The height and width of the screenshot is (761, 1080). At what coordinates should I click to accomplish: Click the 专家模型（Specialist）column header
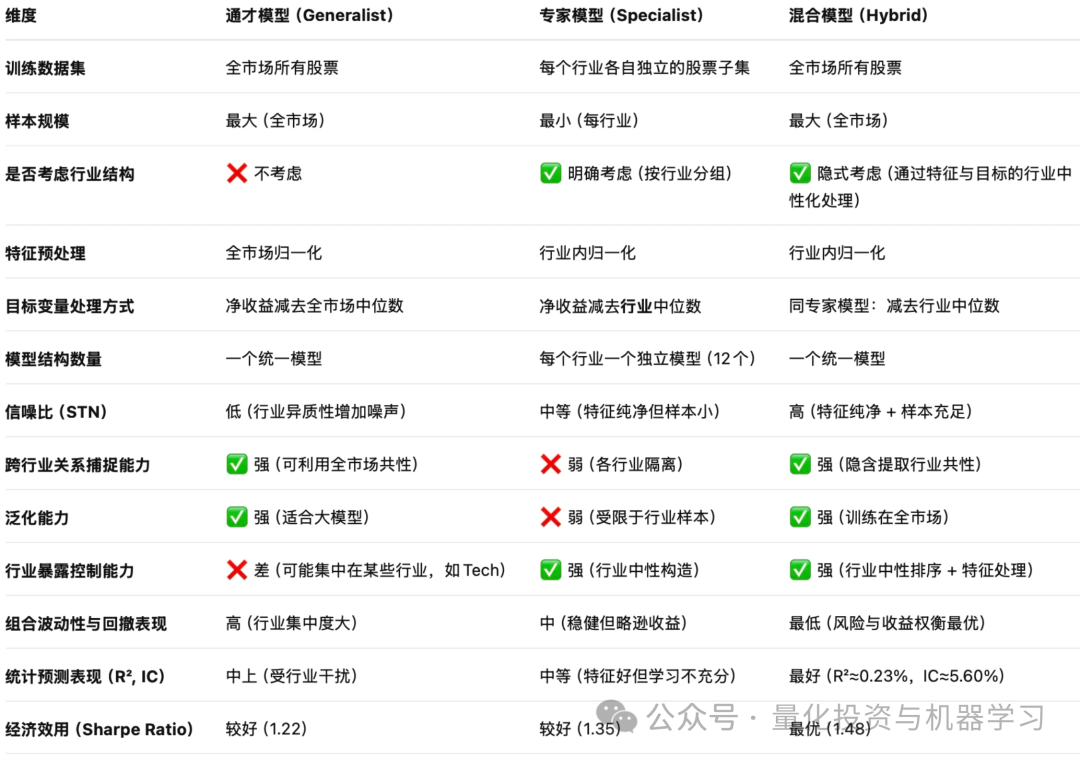point(621,15)
